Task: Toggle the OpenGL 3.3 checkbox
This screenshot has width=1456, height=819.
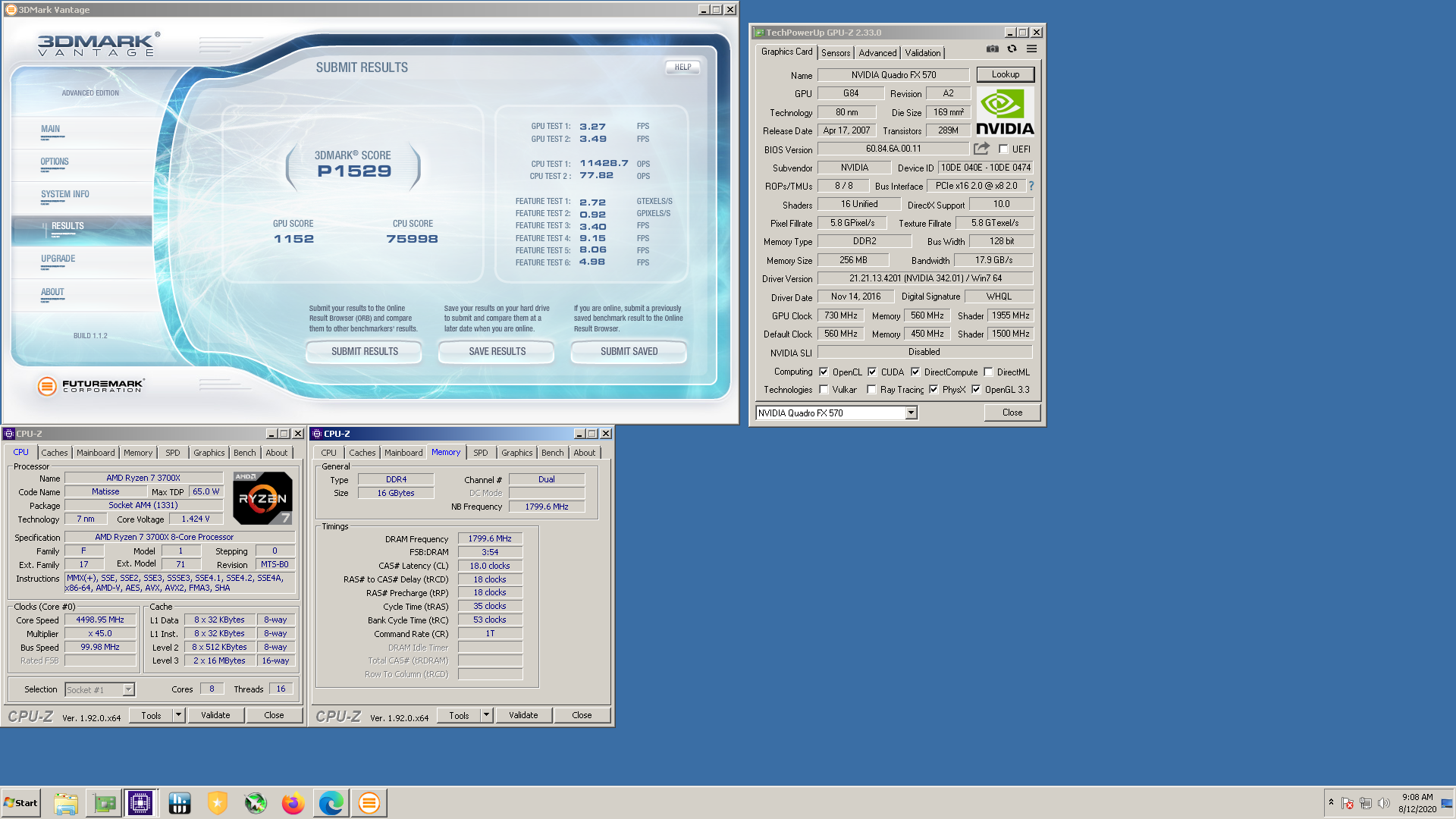Action: (976, 390)
